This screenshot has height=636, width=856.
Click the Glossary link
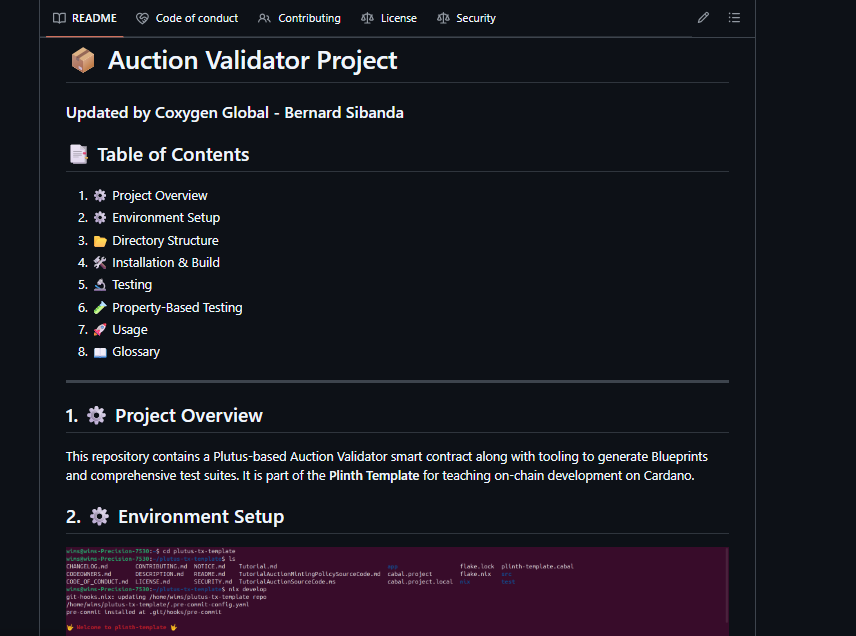click(135, 351)
